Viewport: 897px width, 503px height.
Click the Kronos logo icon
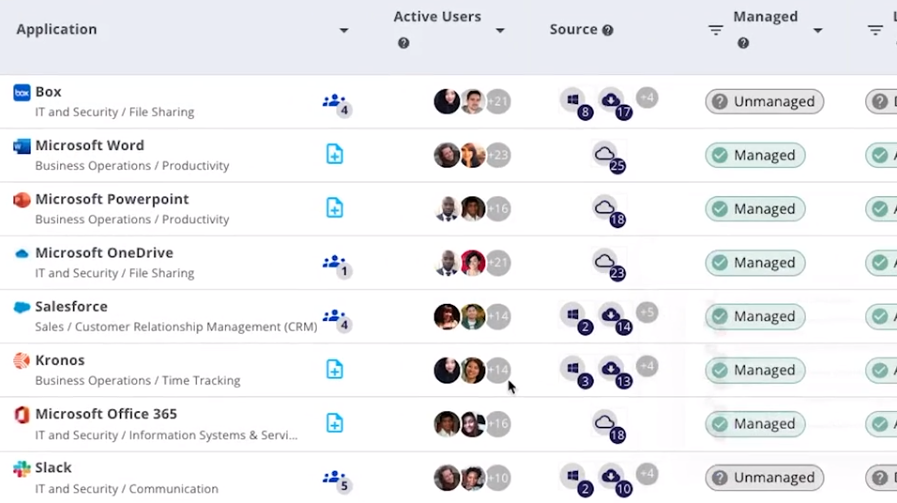(x=22, y=361)
